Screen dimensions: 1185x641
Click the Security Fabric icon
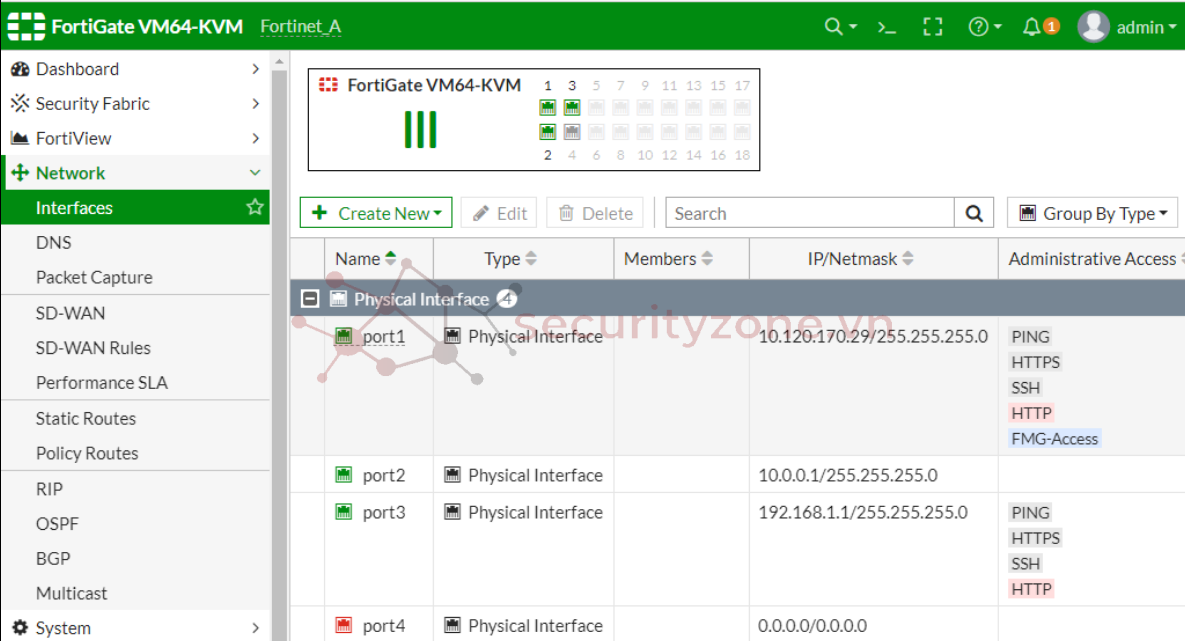pos(20,103)
